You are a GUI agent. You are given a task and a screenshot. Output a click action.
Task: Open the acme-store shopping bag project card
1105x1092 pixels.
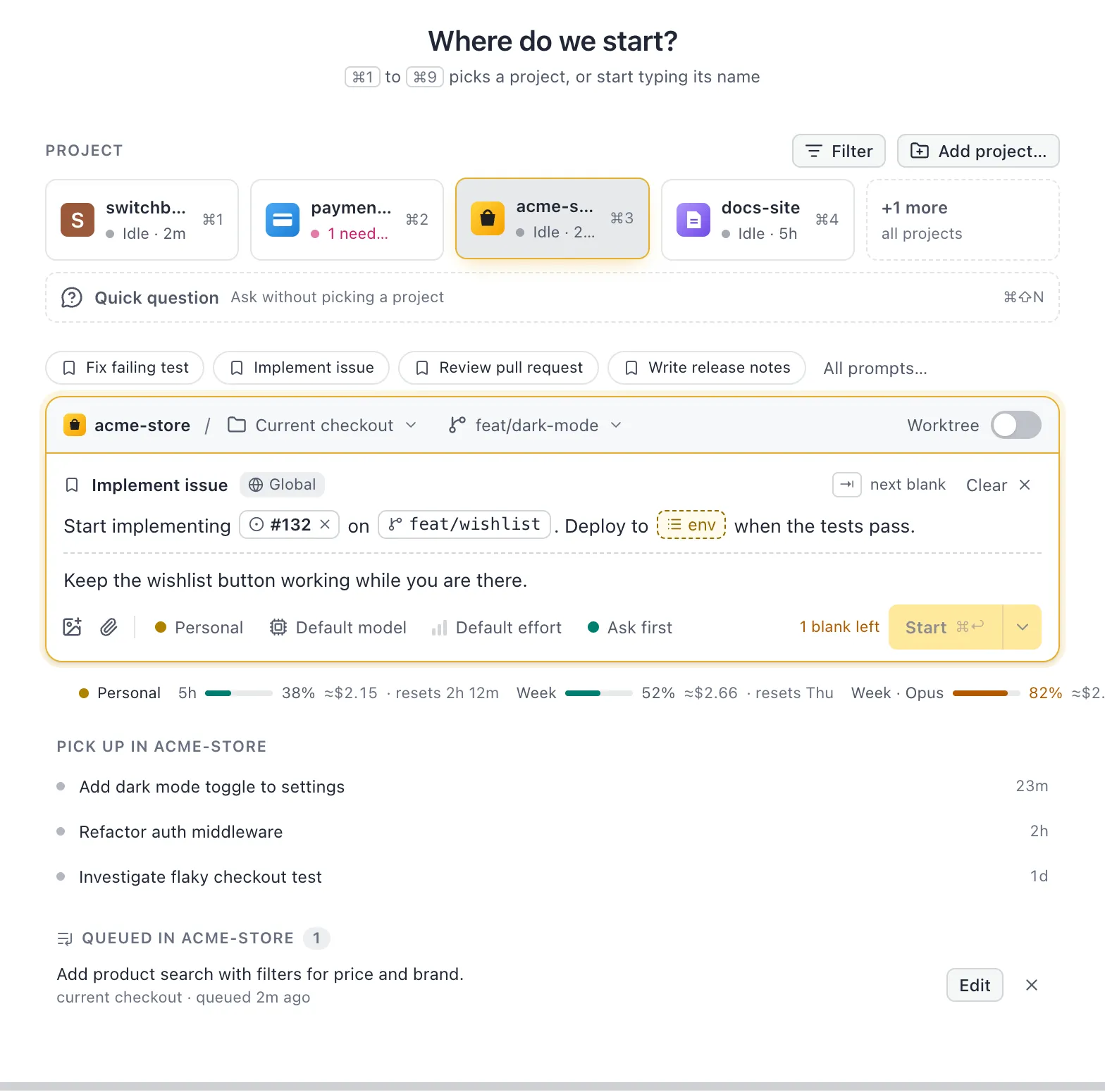(552, 218)
